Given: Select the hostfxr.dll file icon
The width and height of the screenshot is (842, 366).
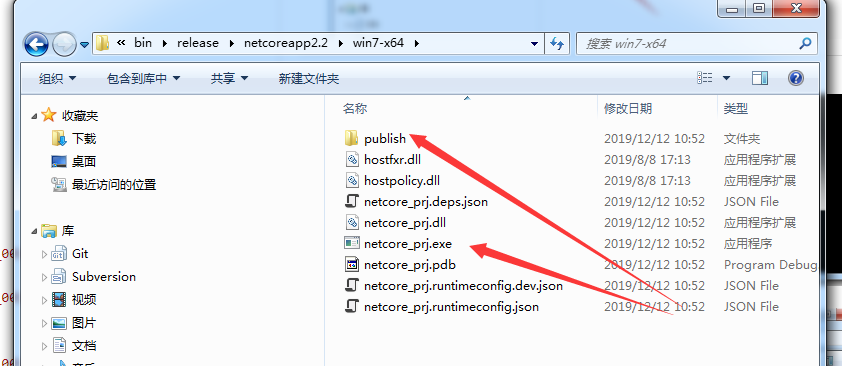Looking at the screenshot, I should 351,159.
